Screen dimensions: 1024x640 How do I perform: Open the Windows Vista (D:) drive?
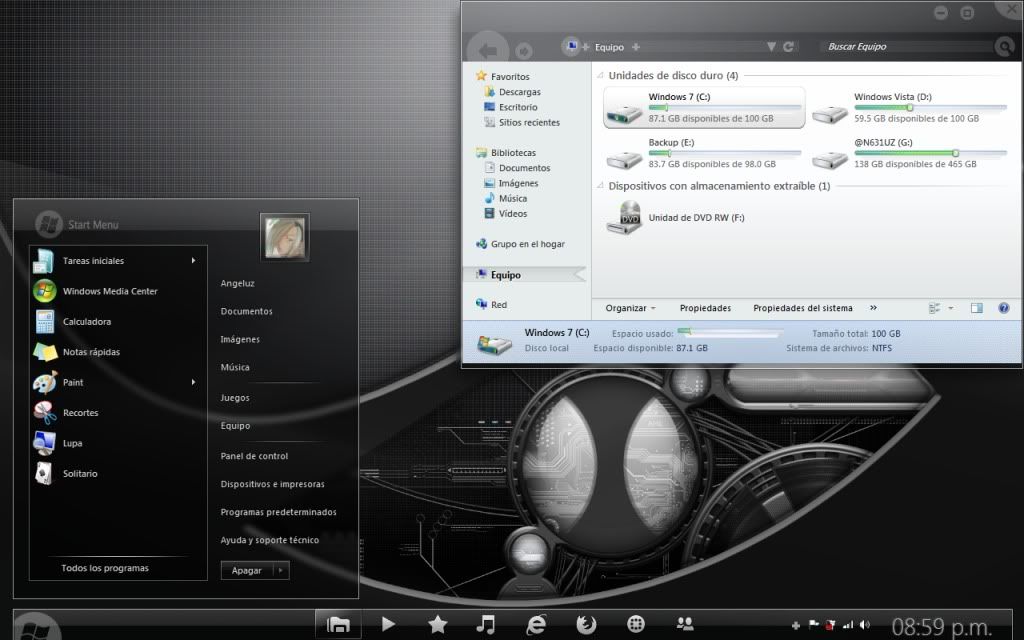coord(910,108)
